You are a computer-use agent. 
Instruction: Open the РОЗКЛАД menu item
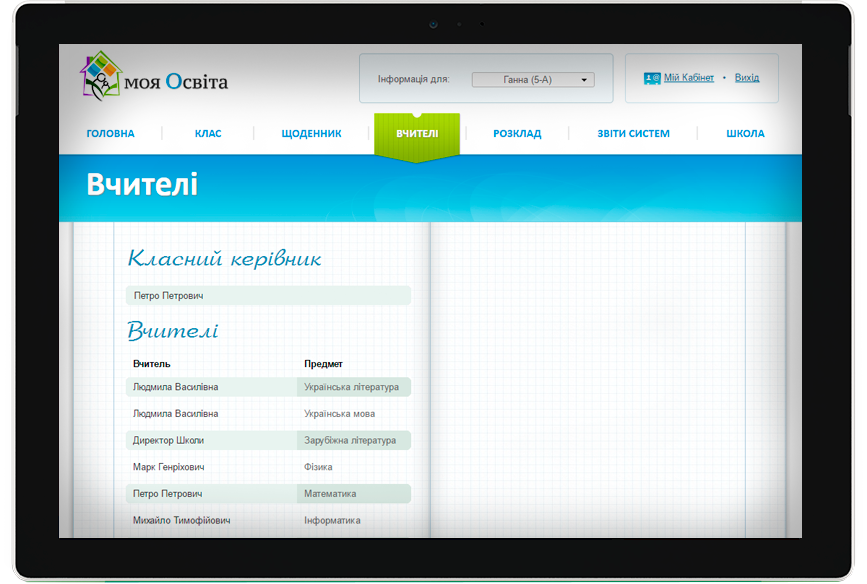coord(517,133)
